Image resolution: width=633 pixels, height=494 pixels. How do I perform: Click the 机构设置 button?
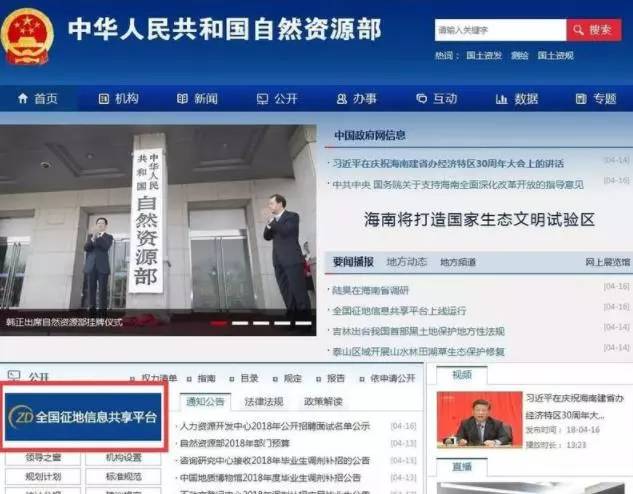tap(124, 458)
